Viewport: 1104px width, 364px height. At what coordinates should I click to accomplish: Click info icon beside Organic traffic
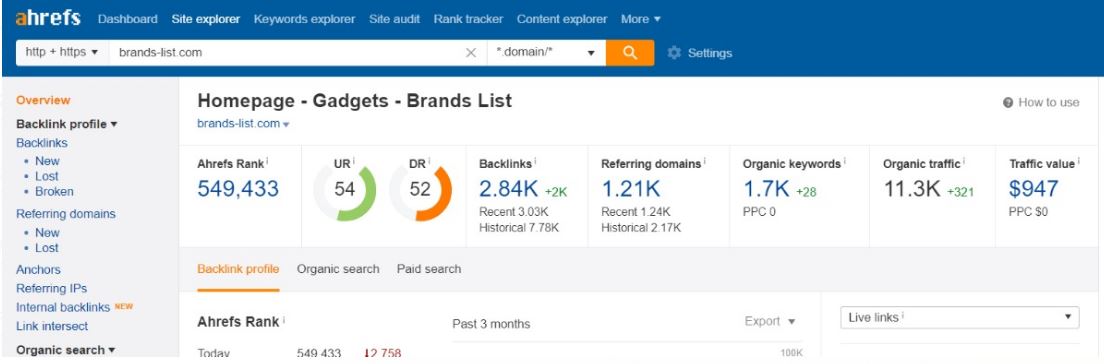click(x=964, y=162)
